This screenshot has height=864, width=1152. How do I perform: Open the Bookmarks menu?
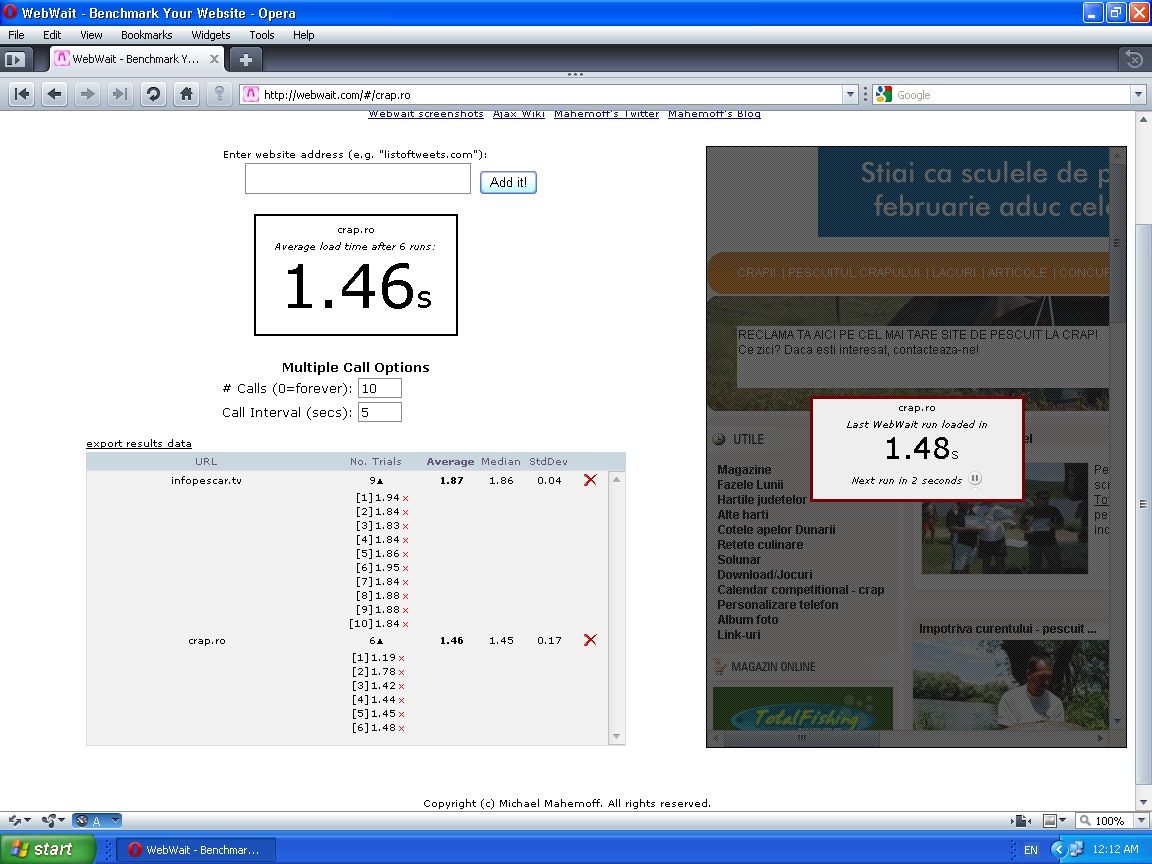146,35
